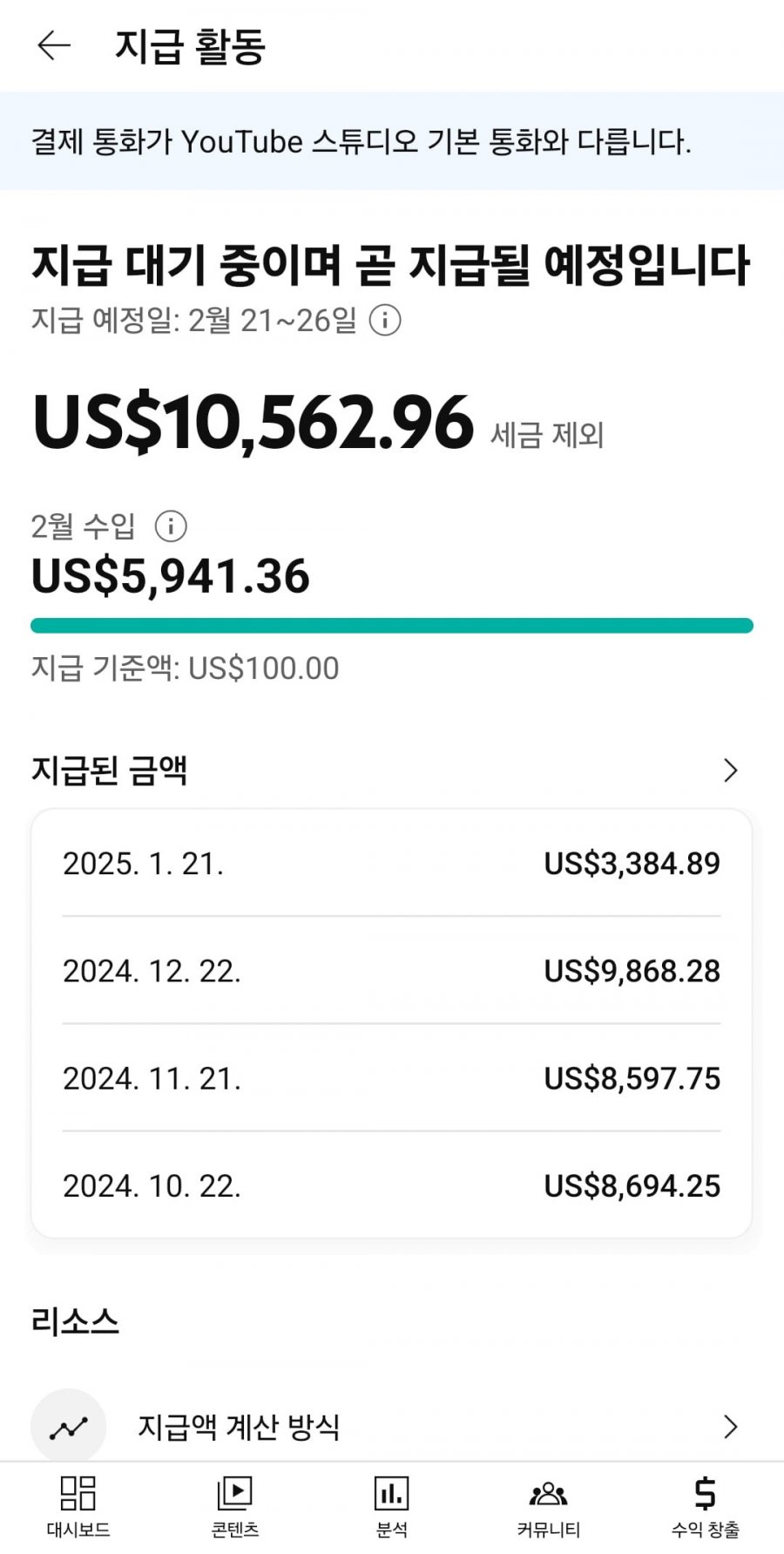
Task: Open the 대시보드 dashboard icon
Action: (78, 1493)
